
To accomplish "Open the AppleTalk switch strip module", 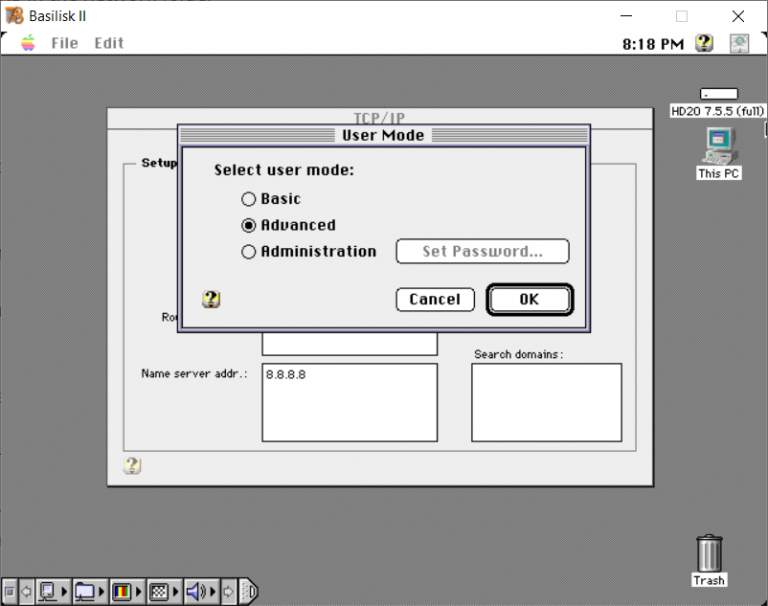I will point(53,592).
